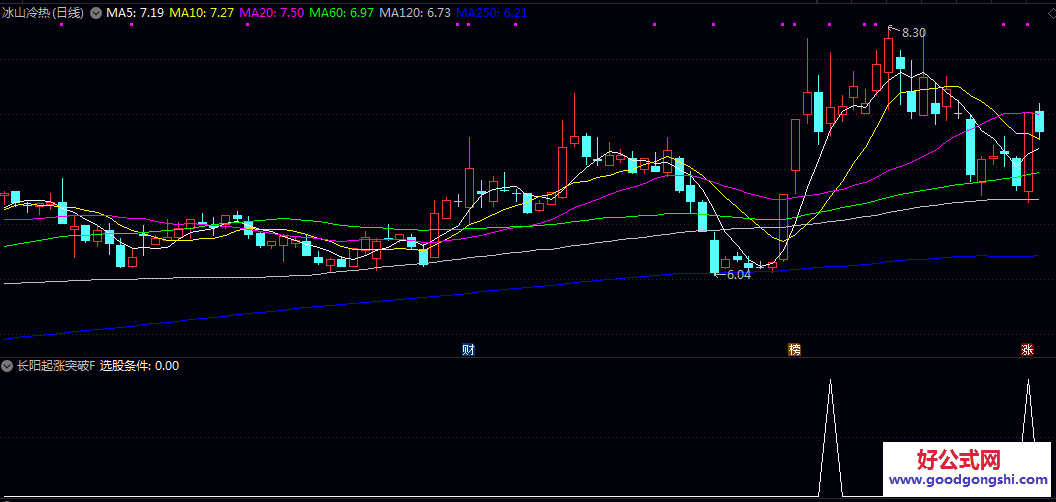Click the first signal spike in indicator panel

coord(830,438)
